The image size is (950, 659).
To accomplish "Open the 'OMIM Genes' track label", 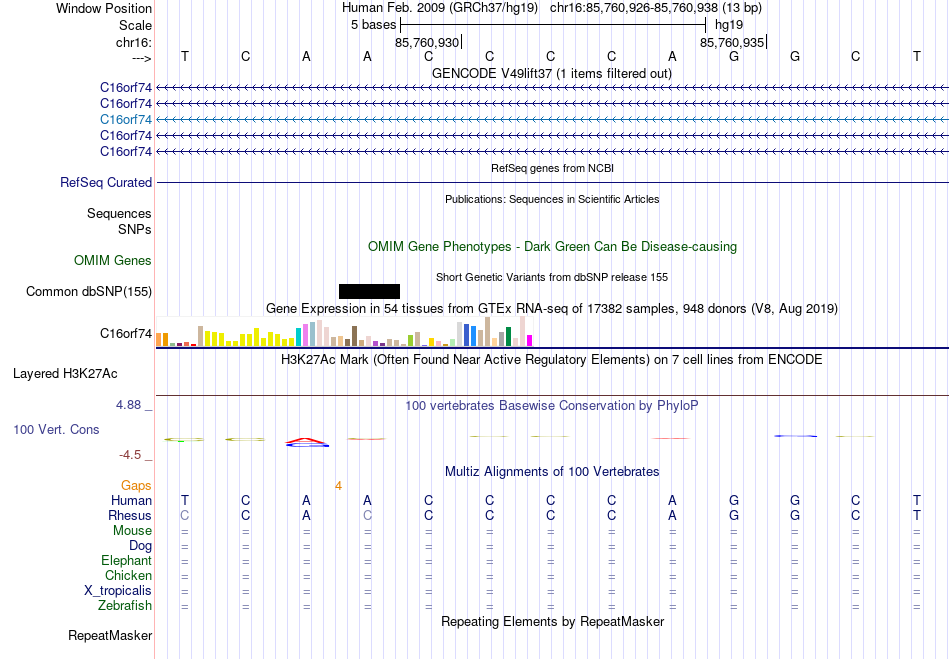I will (x=113, y=260).
